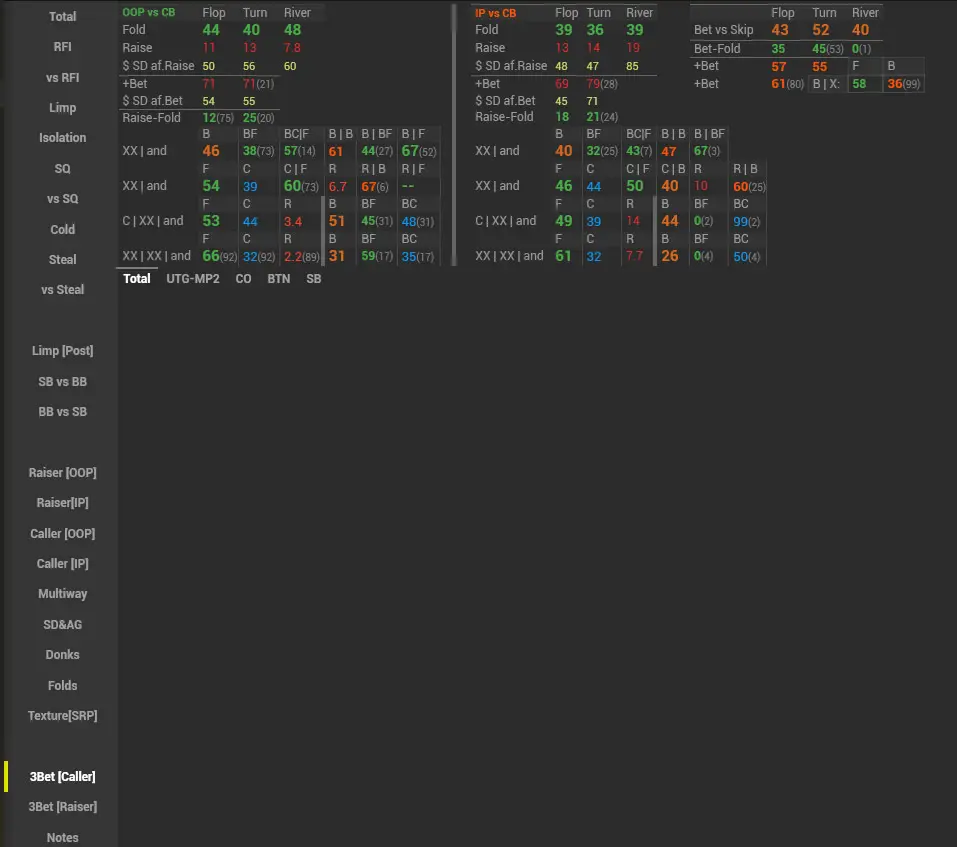Filter by UTG-MP2 position tab
The height and width of the screenshot is (847, 957).
(192, 279)
